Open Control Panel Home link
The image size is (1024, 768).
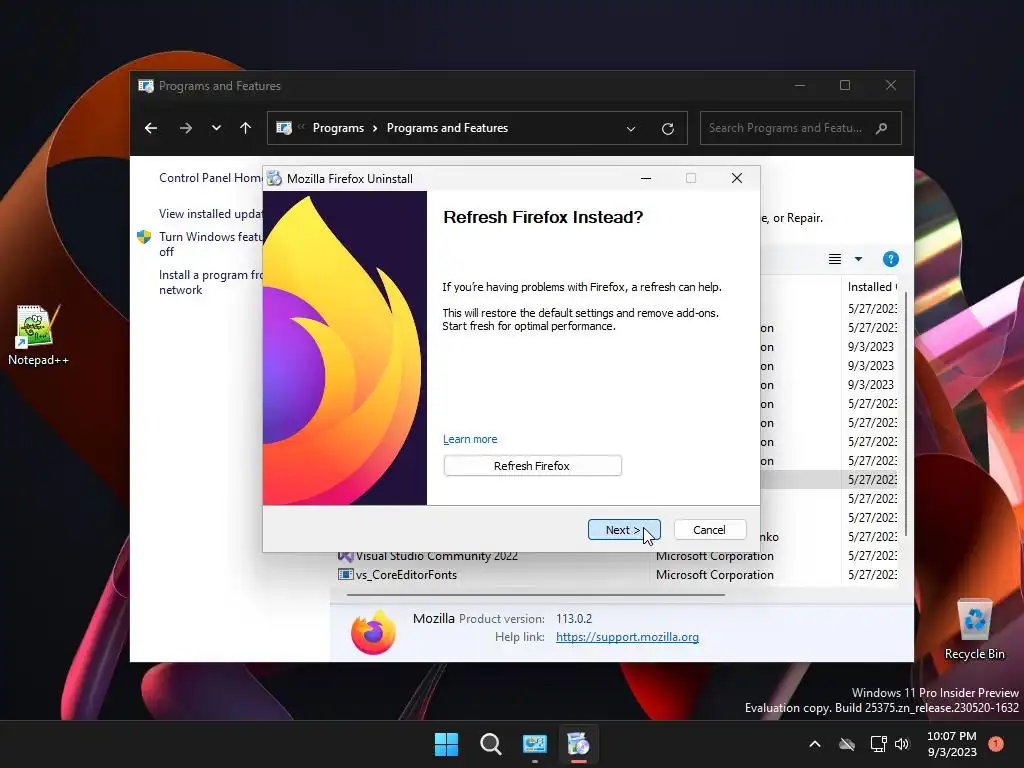pyautogui.click(x=210, y=178)
